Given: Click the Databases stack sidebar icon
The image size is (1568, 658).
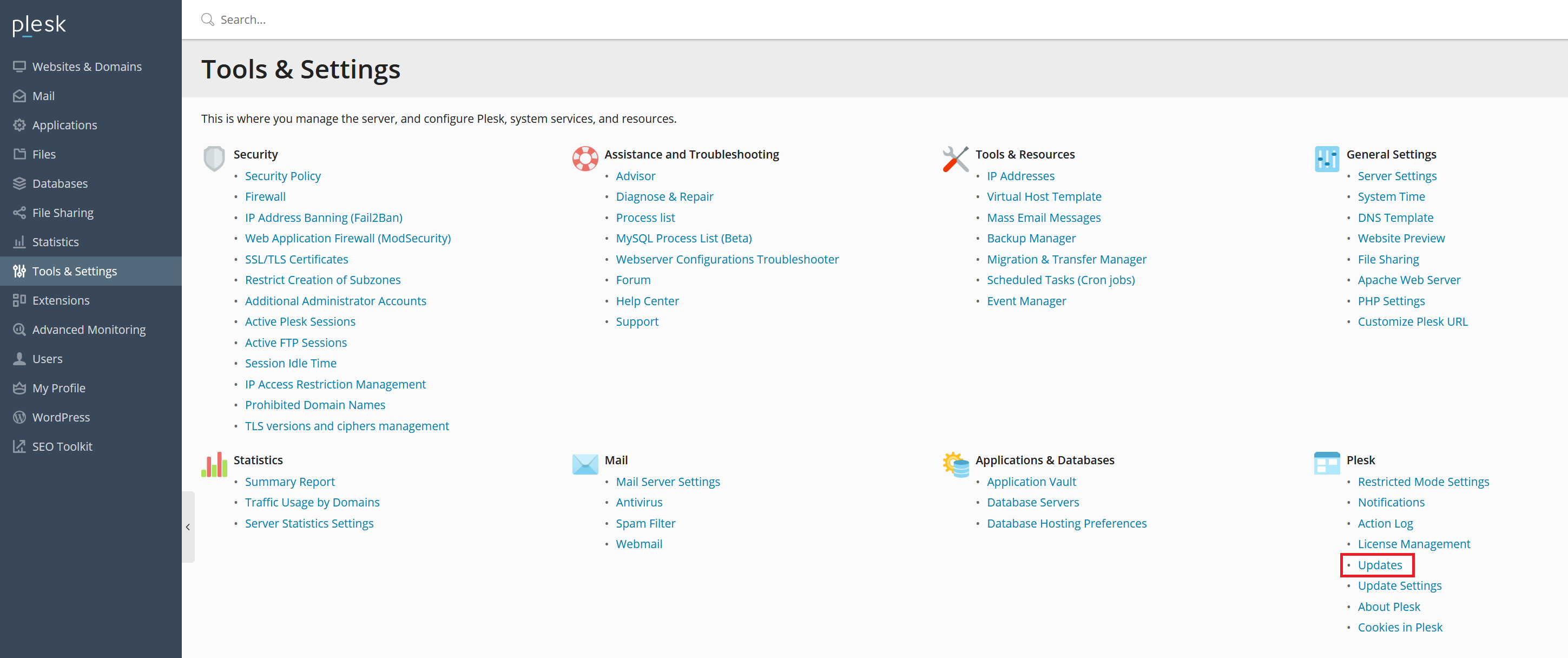Looking at the screenshot, I should [x=19, y=183].
